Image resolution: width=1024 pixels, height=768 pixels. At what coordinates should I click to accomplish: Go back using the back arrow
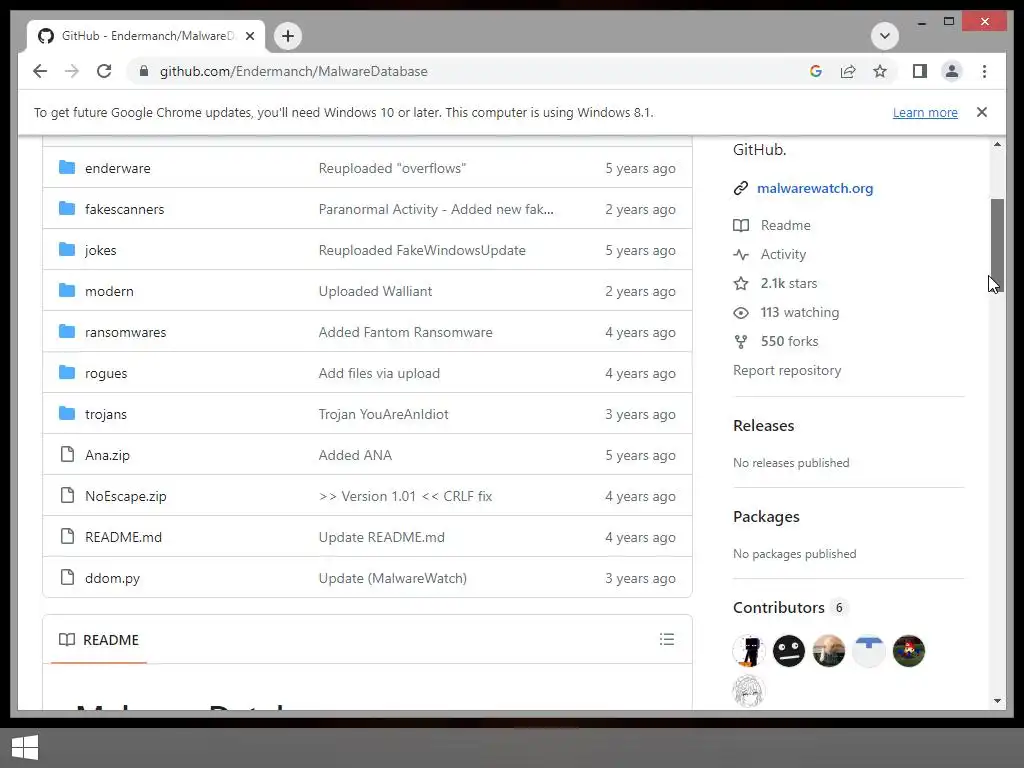click(40, 71)
